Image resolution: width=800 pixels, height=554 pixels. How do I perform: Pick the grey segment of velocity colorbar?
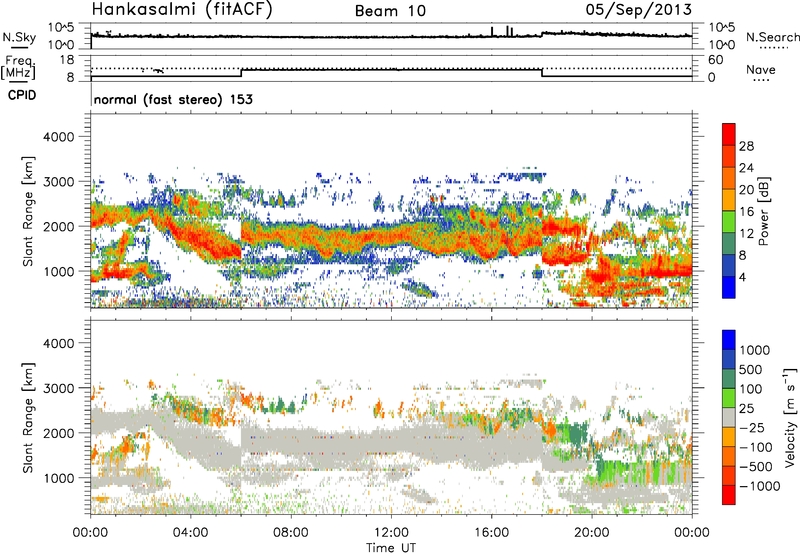click(x=729, y=417)
